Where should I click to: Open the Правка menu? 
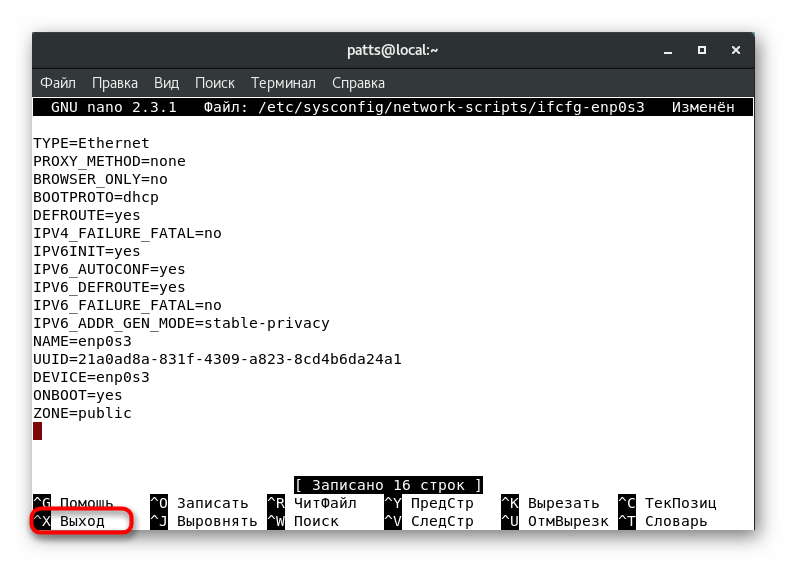tap(115, 83)
